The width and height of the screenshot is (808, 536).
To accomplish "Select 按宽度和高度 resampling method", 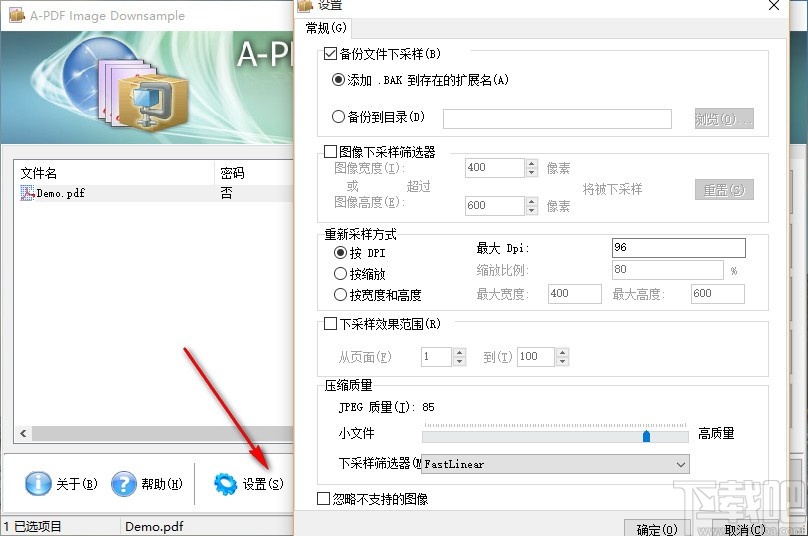I will point(340,295).
